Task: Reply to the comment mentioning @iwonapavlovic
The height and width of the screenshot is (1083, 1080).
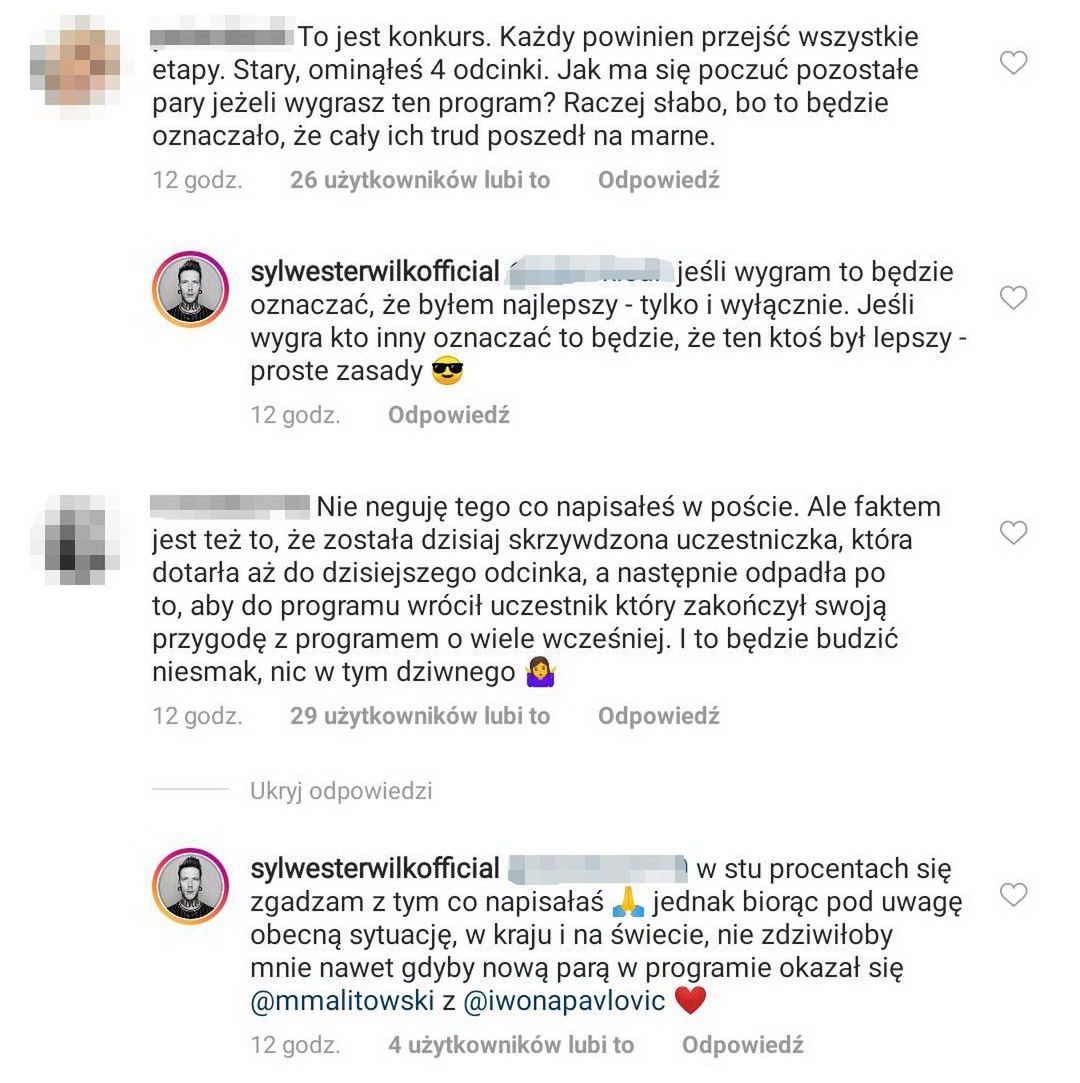Action: point(743,1045)
